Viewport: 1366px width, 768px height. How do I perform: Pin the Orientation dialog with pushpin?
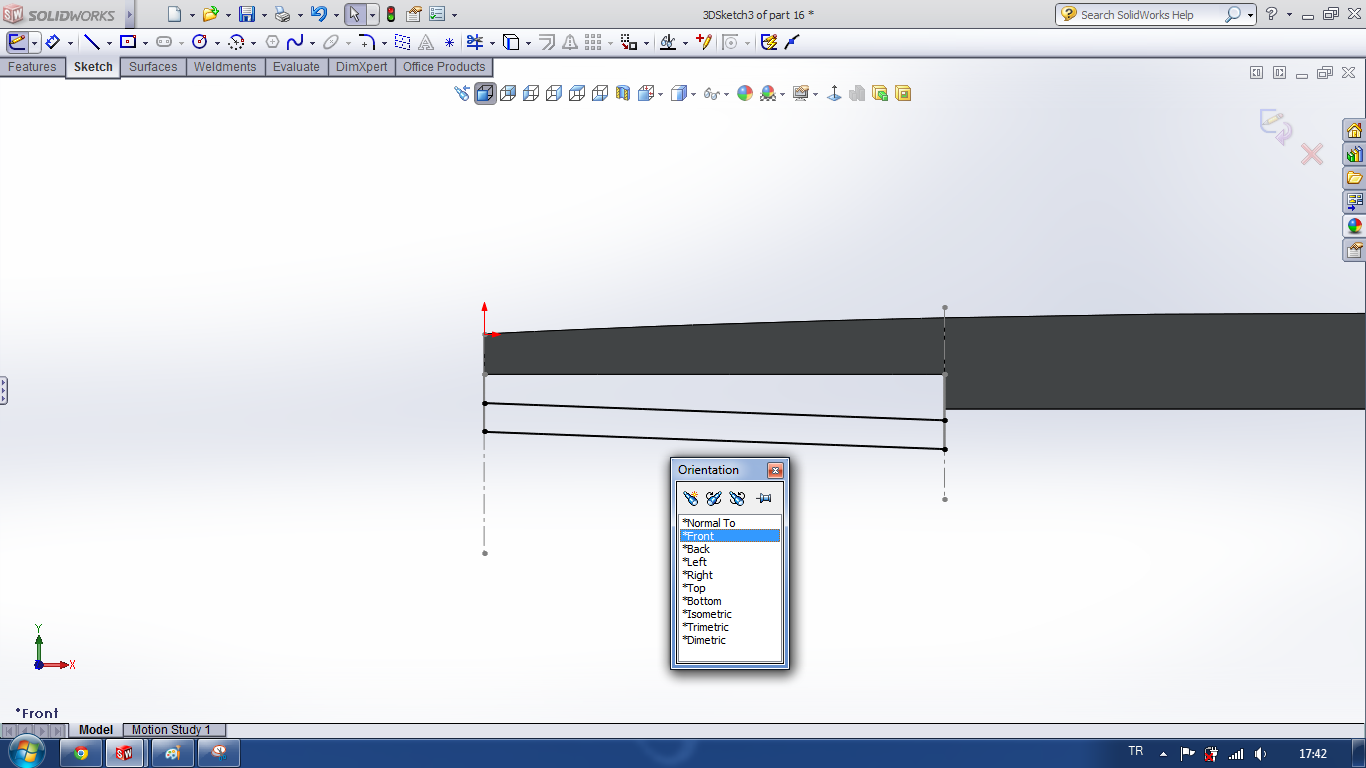[x=764, y=498]
